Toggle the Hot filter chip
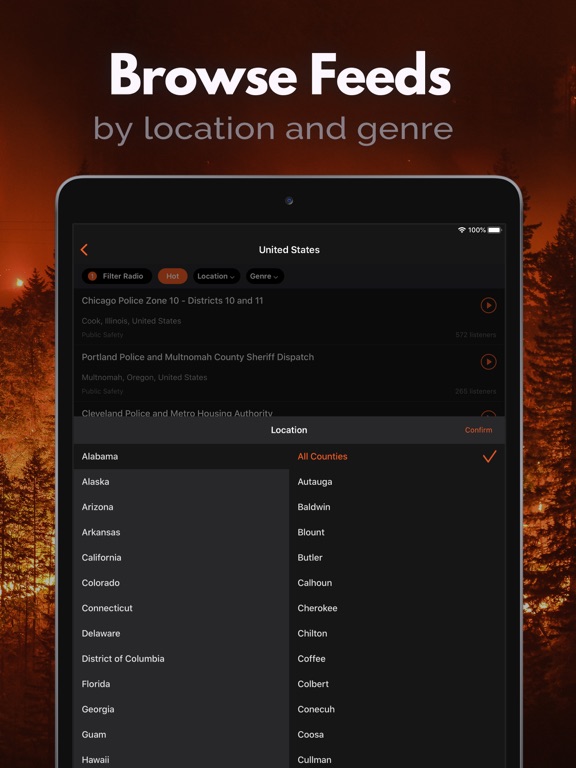The width and height of the screenshot is (576, 768). [172, 276]
